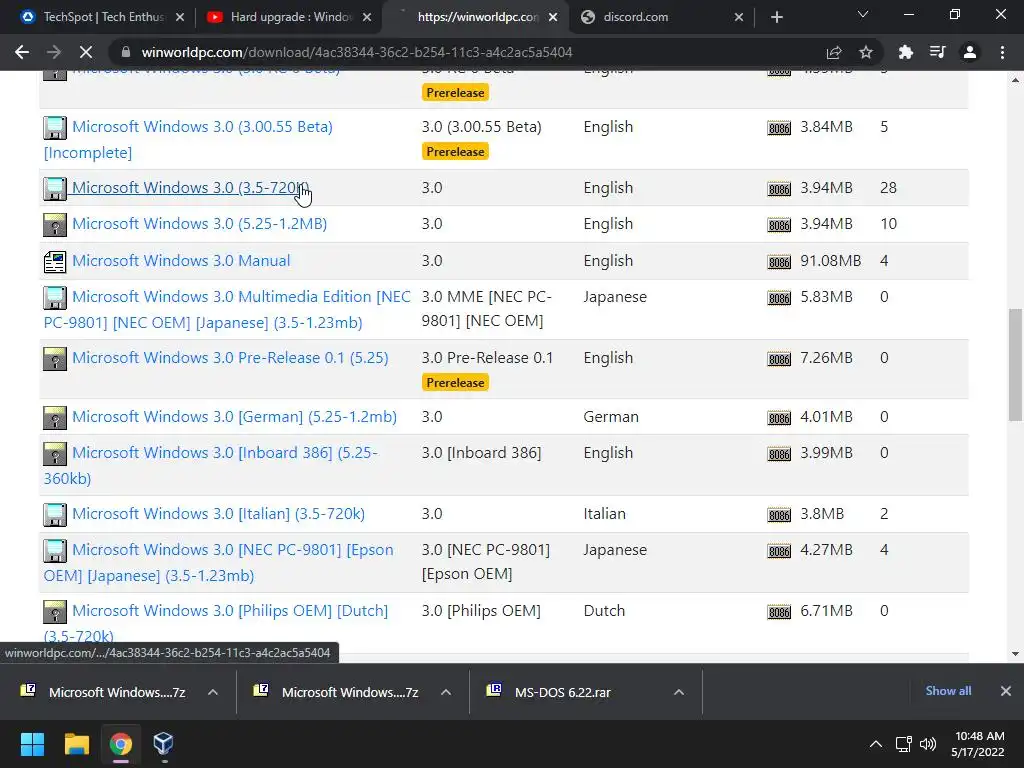Open Windows 3.0 Pre-Release 0.1 (5.25) link
Viewport: 1024px width, 768px height.
coord(230,358)
